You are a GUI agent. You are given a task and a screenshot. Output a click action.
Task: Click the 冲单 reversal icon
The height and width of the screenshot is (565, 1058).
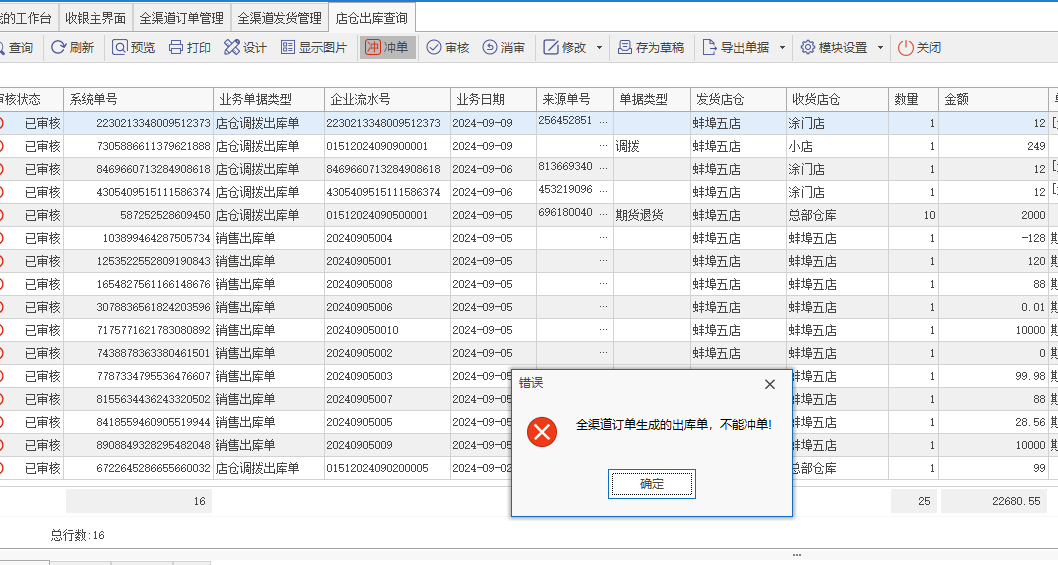click(x=372, y=47)
